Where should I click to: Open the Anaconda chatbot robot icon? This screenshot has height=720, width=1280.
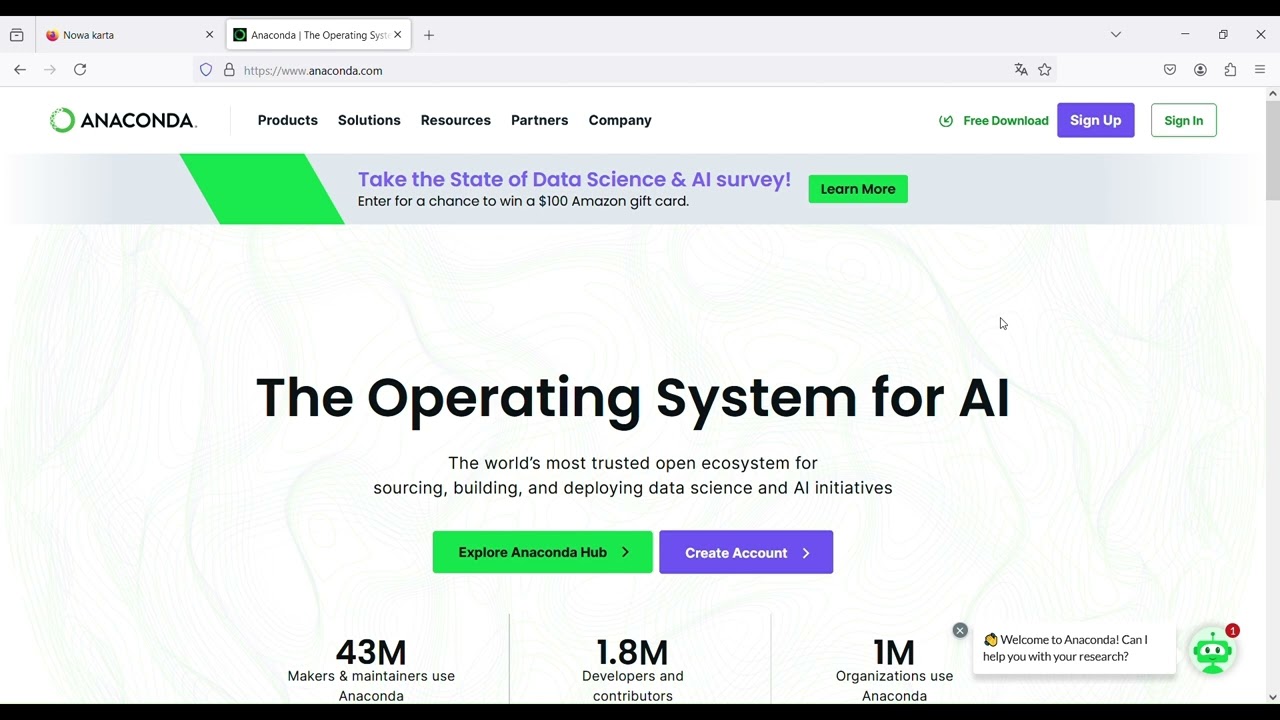point(1213,651)
